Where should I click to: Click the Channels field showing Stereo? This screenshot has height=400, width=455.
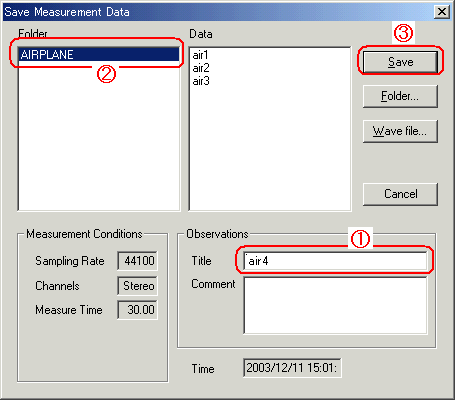(137, 286)
